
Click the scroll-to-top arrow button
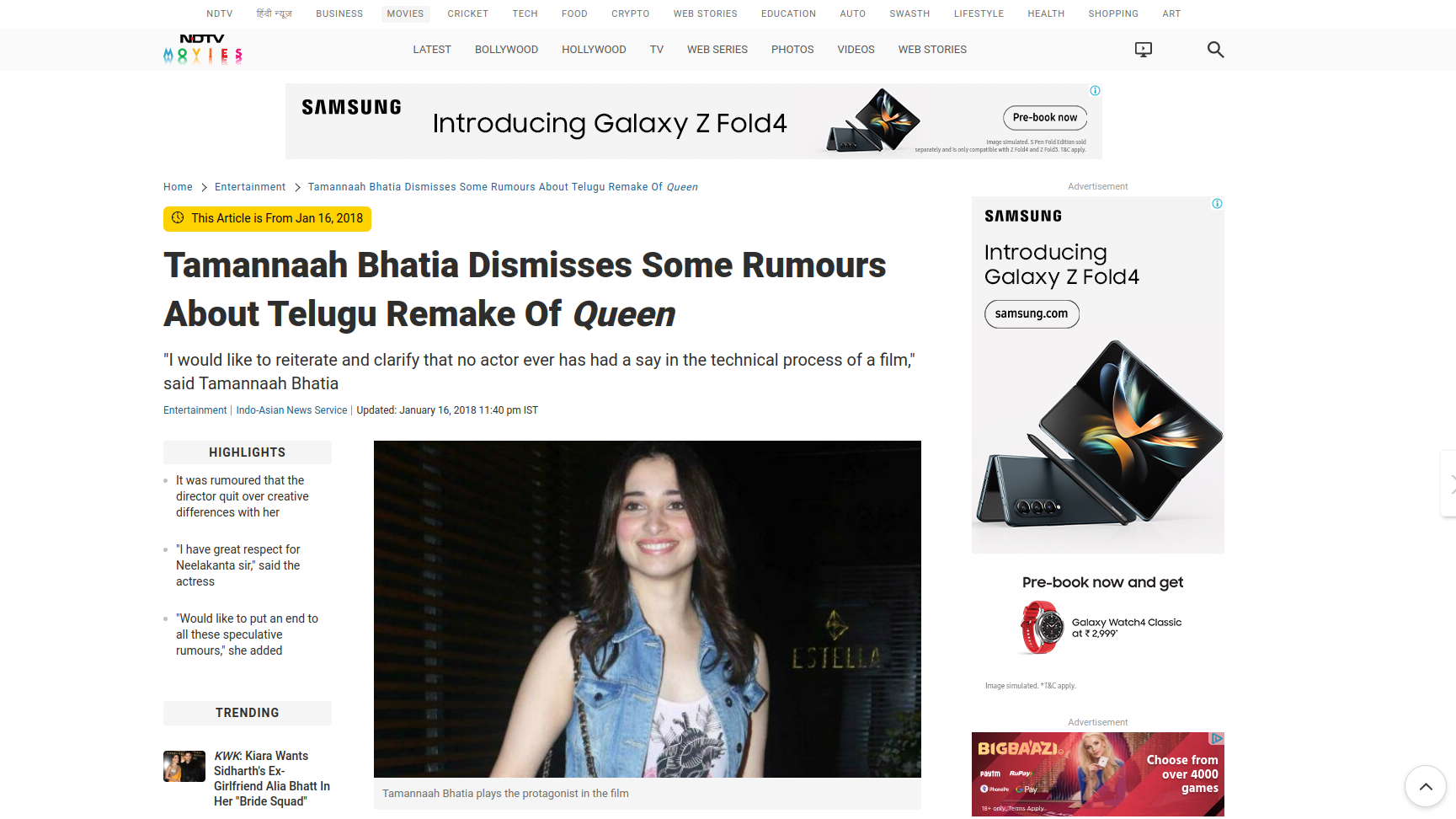tap(1426, 786)
